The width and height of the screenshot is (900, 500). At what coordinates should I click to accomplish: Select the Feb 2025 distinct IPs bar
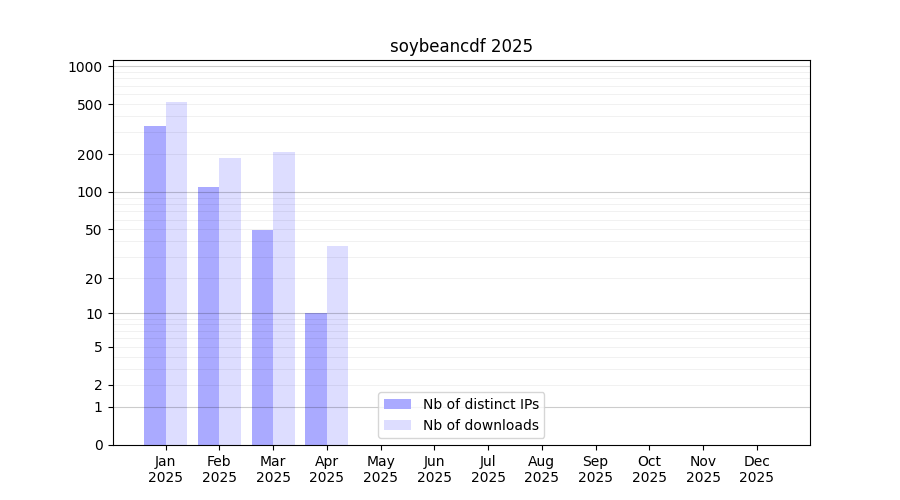click(x=208, y=316)
